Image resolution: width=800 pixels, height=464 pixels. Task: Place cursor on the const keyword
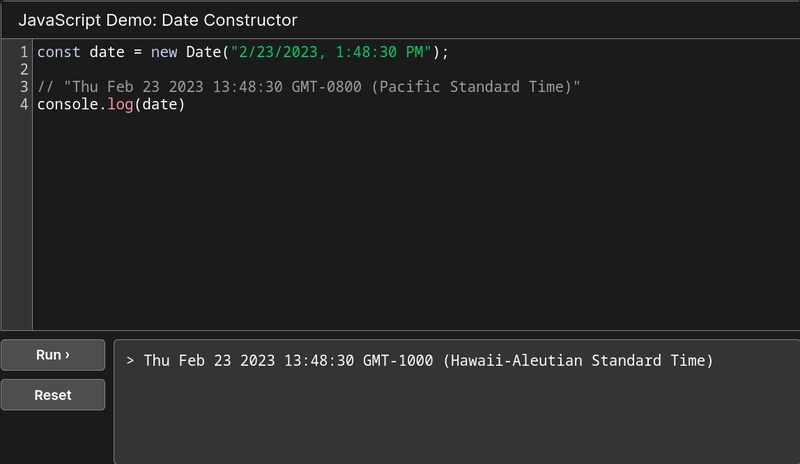[x=58, y=52]
